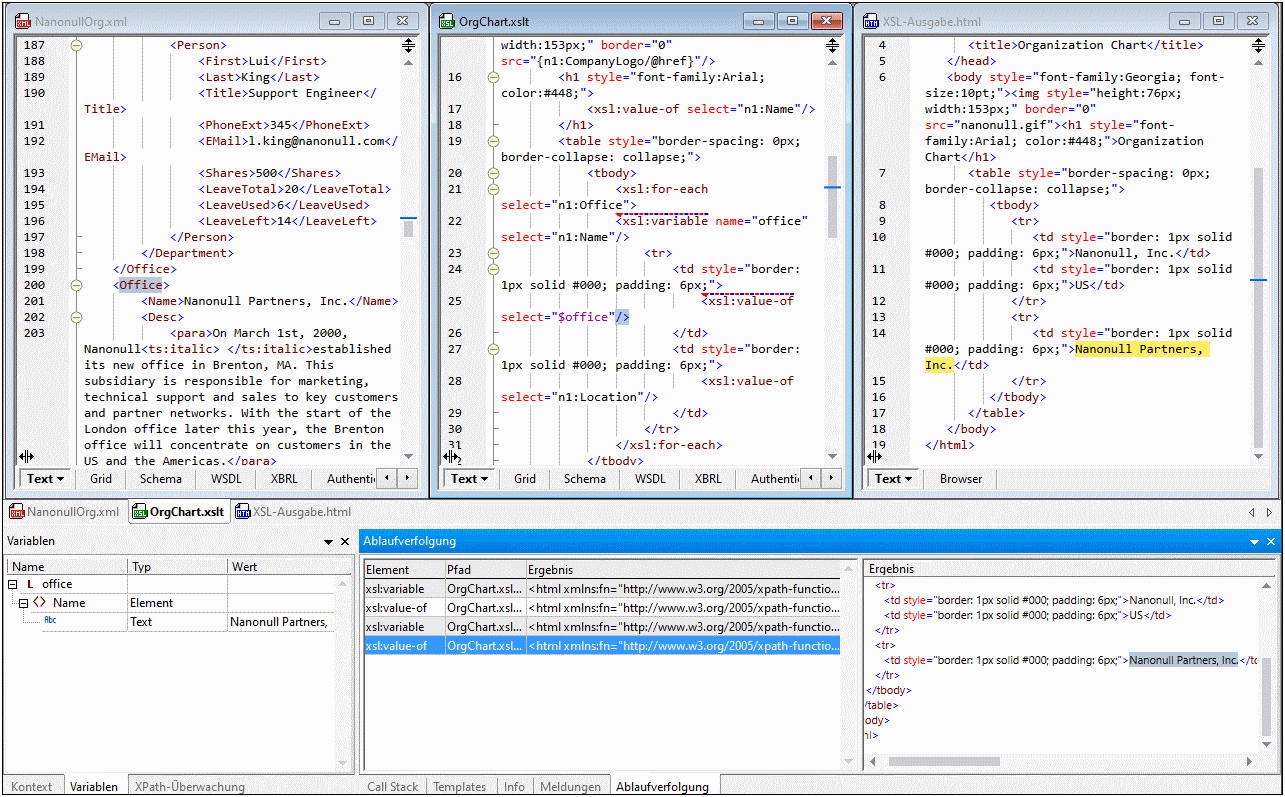Screen dimensions: 1285x797
Task: Click the split-view icon atop OrgChart.xslt editor
Action: [x=833, y=45]
